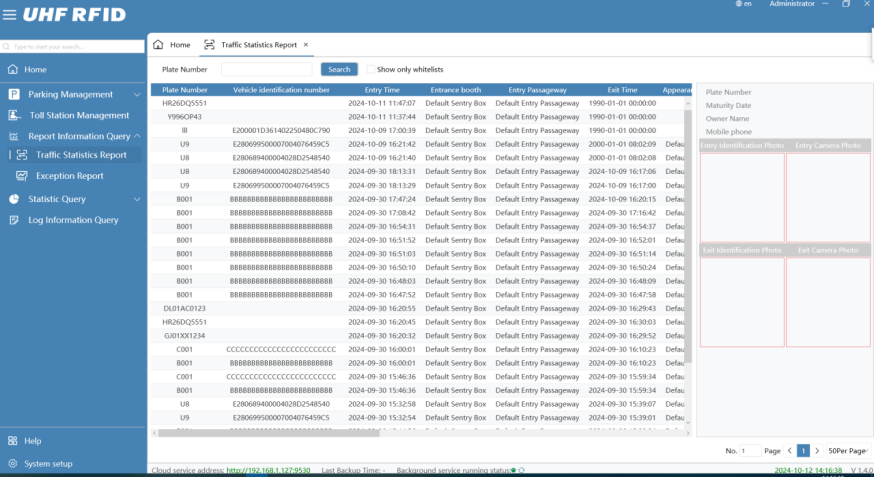Open the cloud service address link

268,470
